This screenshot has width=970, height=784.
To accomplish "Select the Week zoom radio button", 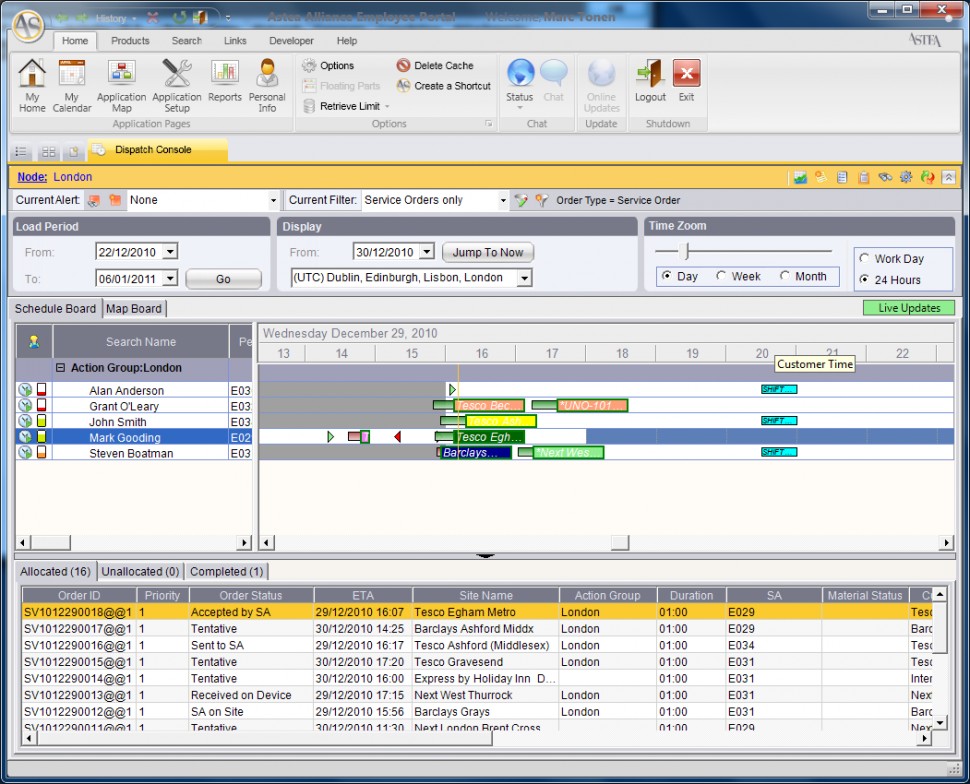I will [722, 277].
